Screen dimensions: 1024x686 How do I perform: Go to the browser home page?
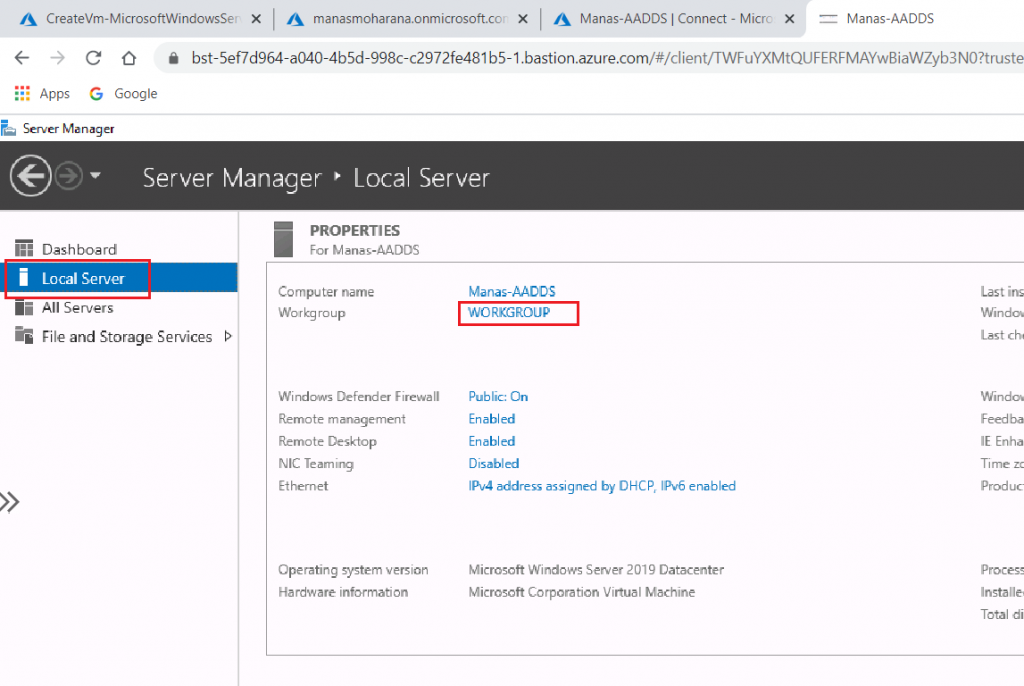pos(129,58)
